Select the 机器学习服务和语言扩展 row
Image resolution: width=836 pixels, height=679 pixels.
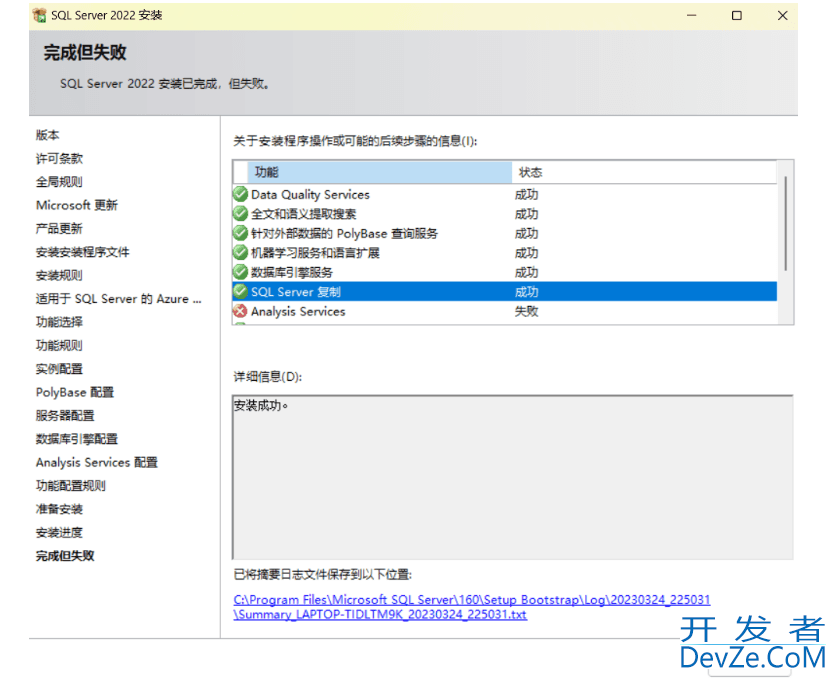(x=504, y=253)
